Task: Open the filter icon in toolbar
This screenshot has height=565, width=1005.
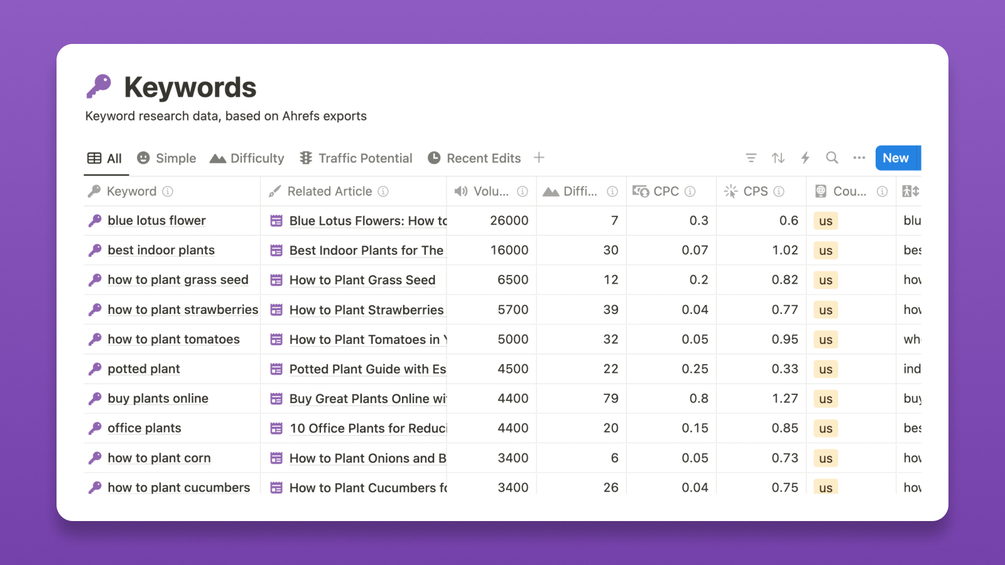Action: tap(751, 158)
